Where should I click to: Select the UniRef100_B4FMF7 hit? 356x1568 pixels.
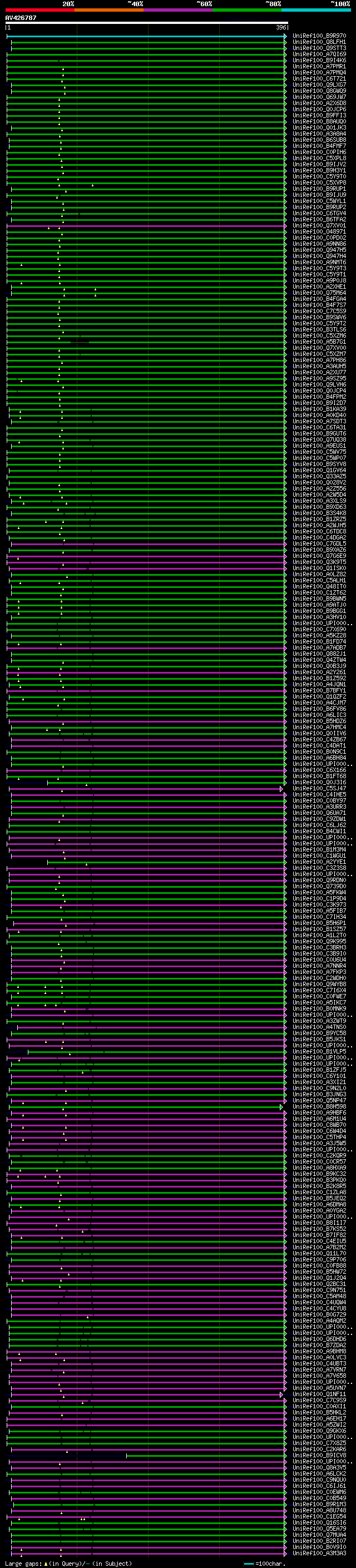point(319,146)
